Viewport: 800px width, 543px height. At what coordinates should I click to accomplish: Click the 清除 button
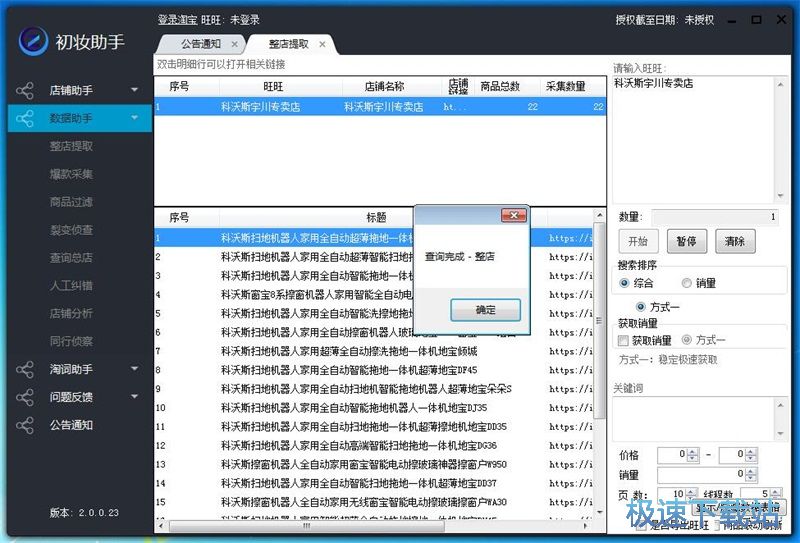735,241
